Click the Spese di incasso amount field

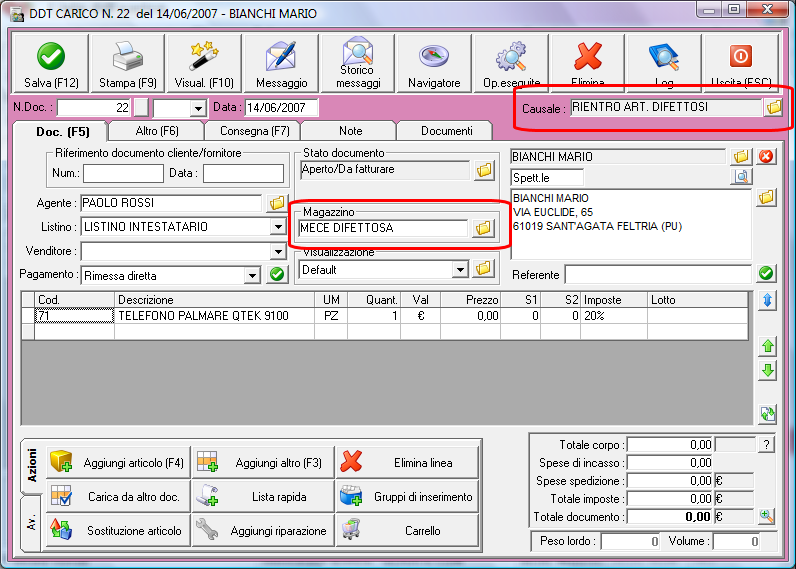click(x=670, y=463)
